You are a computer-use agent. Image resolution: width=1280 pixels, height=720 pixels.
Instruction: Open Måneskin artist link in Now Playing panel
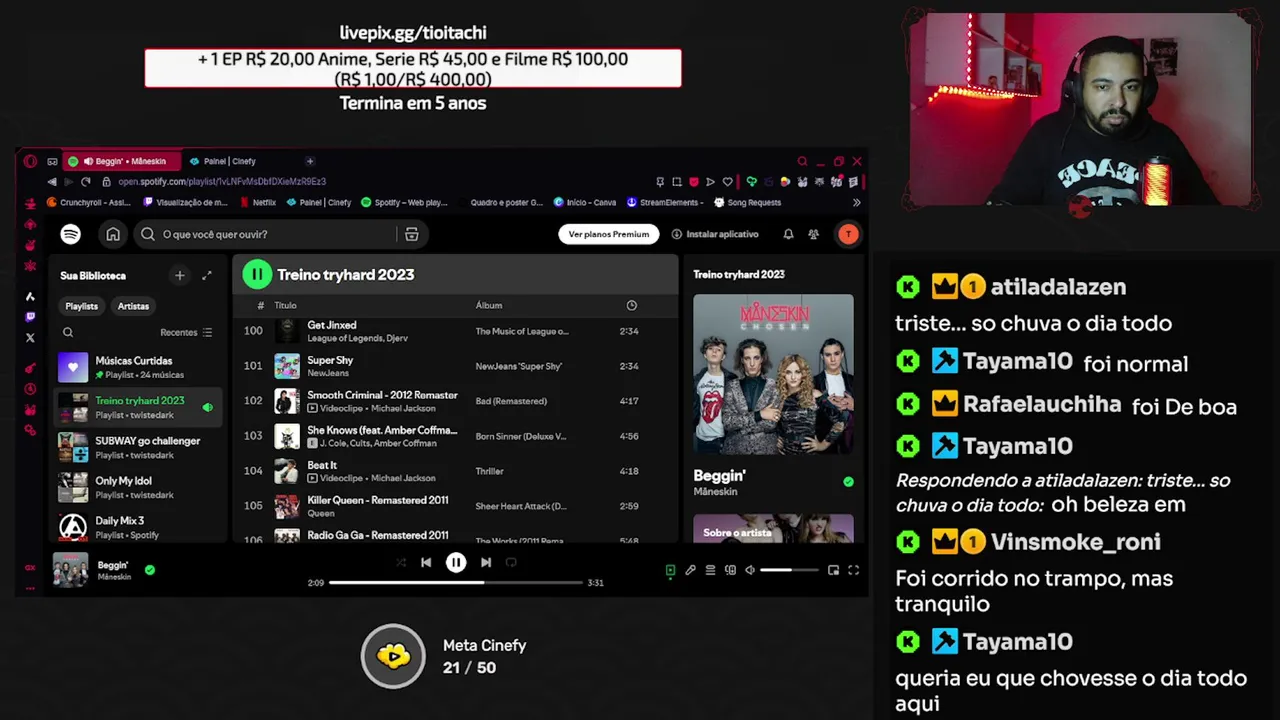click(713, 492)
